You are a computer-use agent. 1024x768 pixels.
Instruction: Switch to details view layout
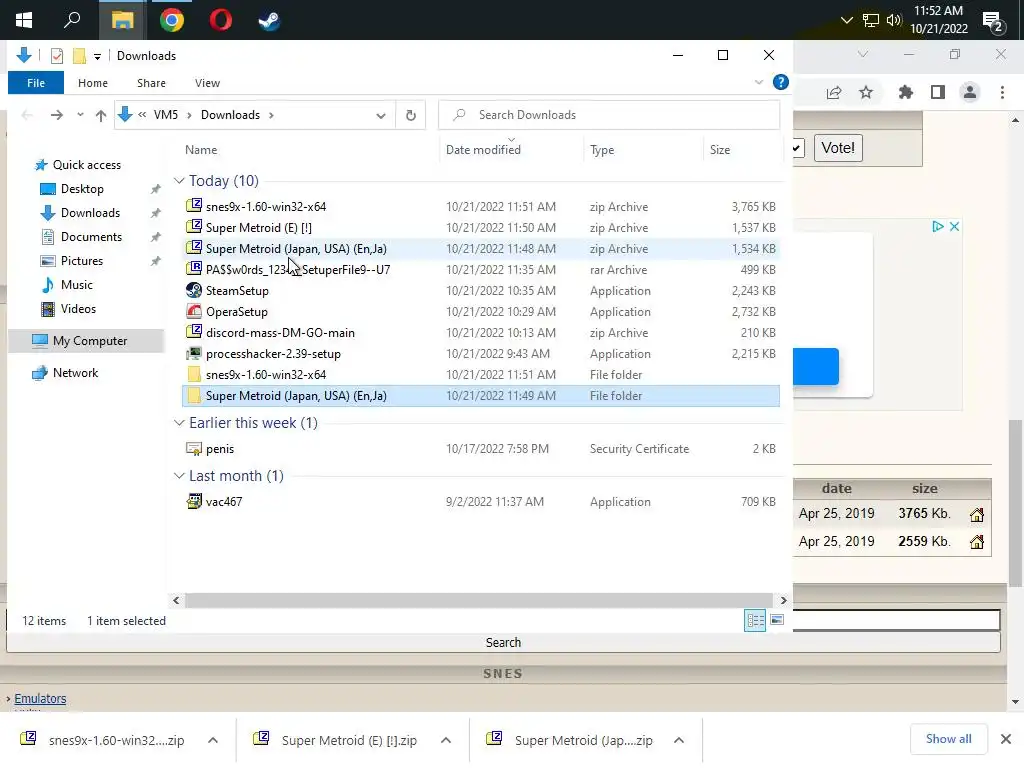click(755, 620)
